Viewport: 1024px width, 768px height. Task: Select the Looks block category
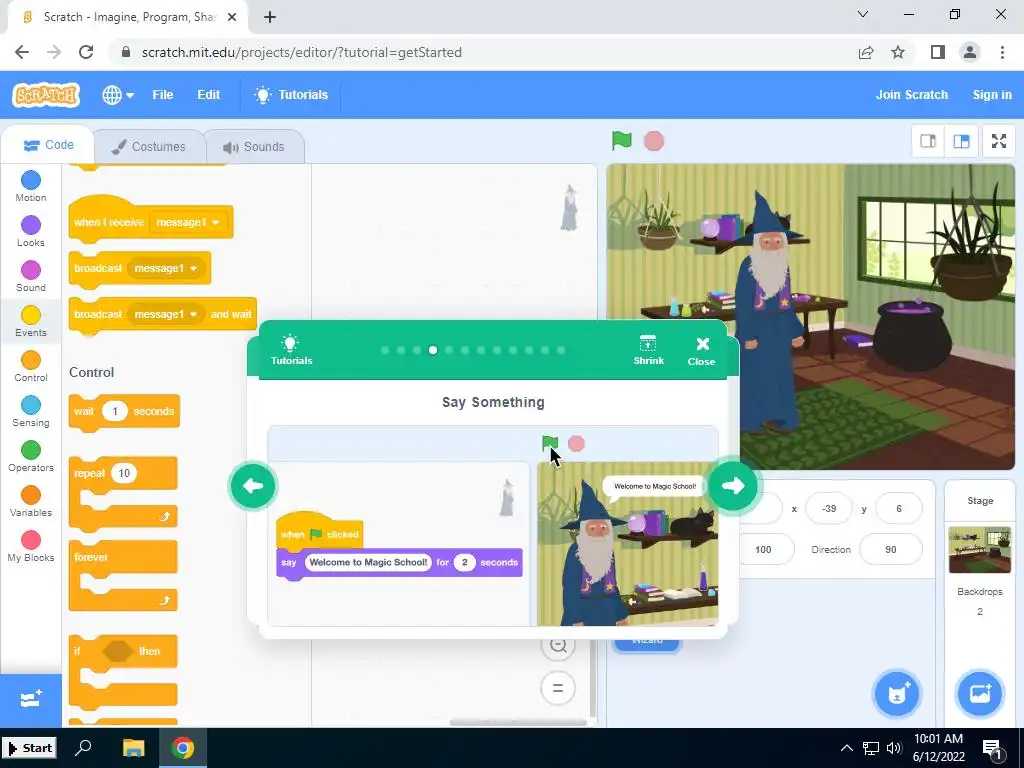tap(31, 231)
